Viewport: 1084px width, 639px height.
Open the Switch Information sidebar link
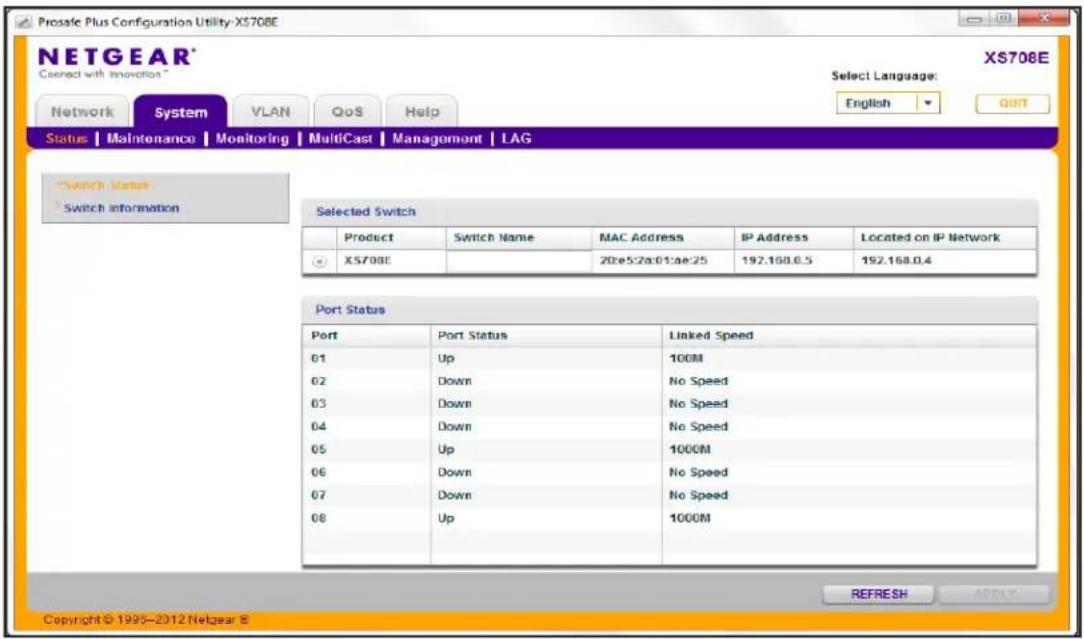tap(121, 208)
